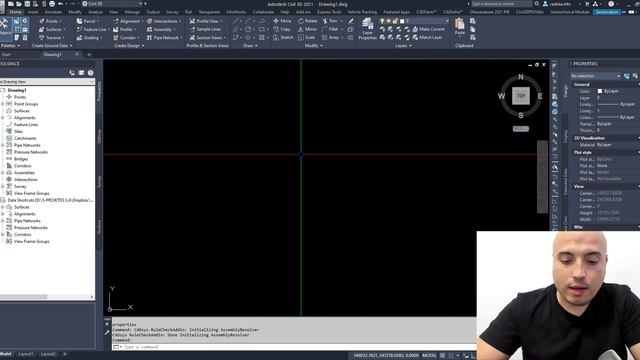Select Corridors under Drawing1 tree

(22, 166)
